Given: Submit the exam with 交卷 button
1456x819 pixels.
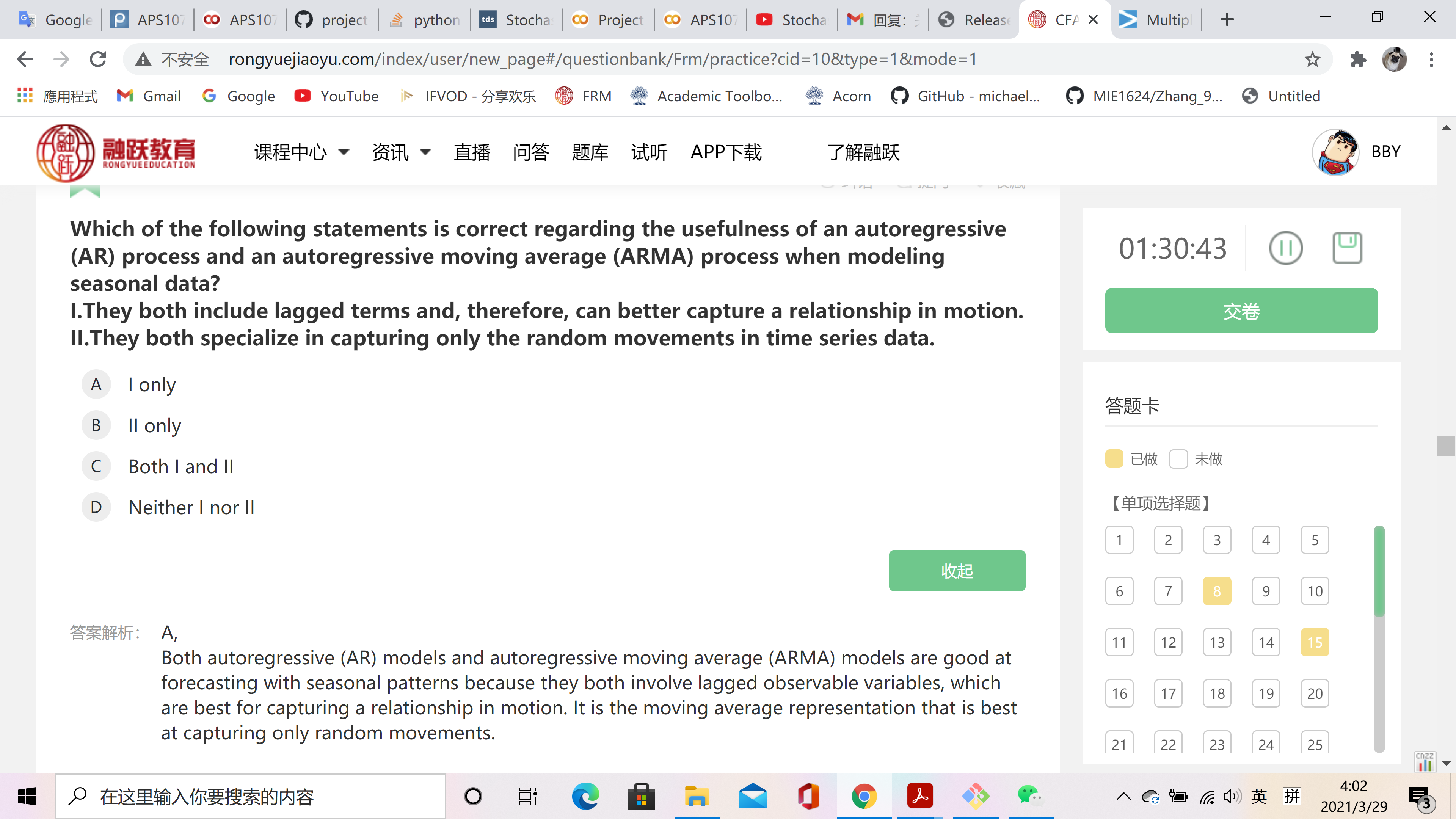Looking at the screenshot, I should pos(1241,310).
